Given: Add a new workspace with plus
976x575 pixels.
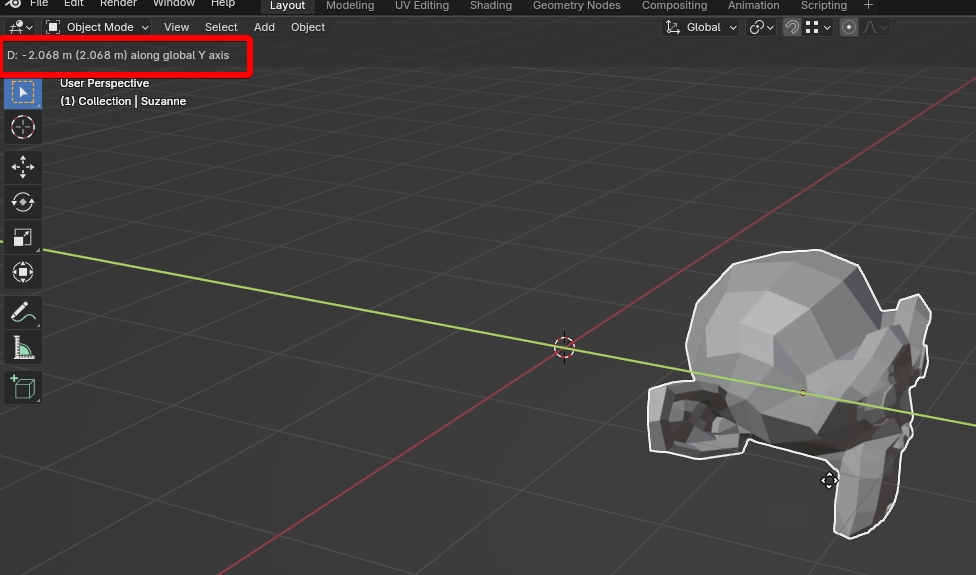Looking at the screenshot, I should [x=868, y=6].
